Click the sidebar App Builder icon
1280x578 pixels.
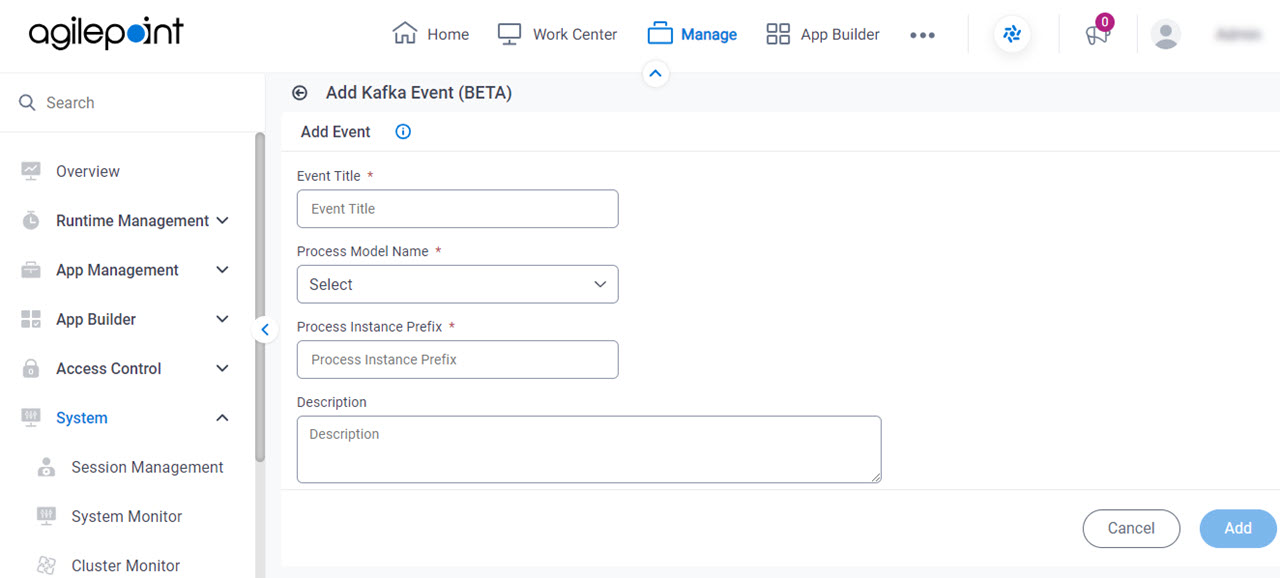[31, 319]
